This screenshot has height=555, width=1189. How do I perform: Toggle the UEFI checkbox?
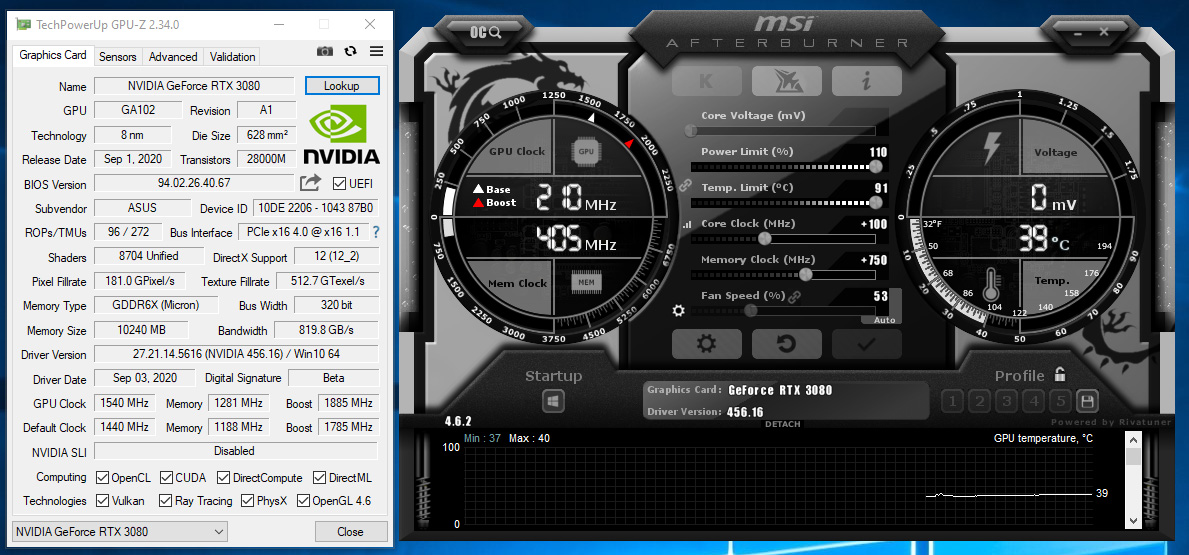(x=340, y=183)
